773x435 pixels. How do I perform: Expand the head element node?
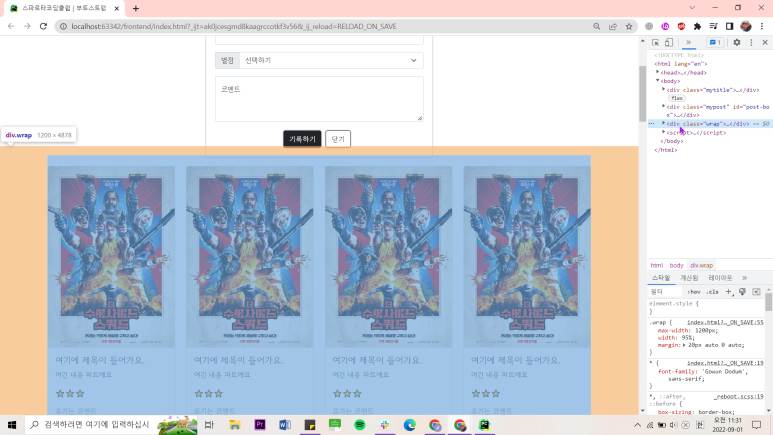658,72
